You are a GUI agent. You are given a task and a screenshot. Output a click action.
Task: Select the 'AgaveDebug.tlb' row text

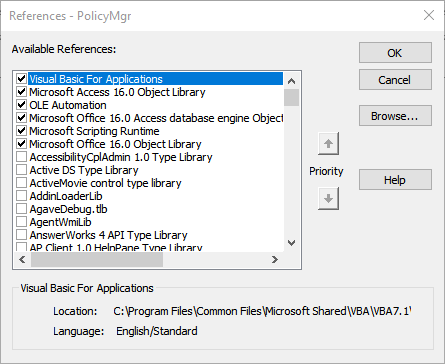click(x=68, y=209)
